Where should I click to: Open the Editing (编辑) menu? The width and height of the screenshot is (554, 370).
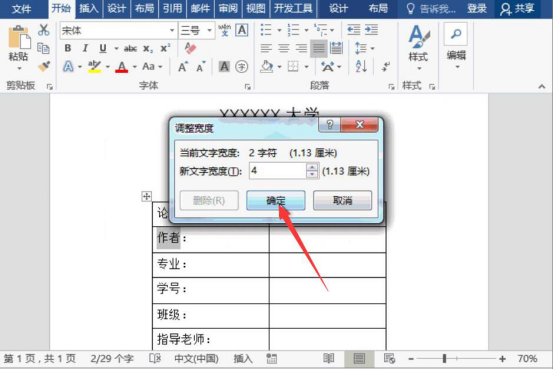coord(456,46)
